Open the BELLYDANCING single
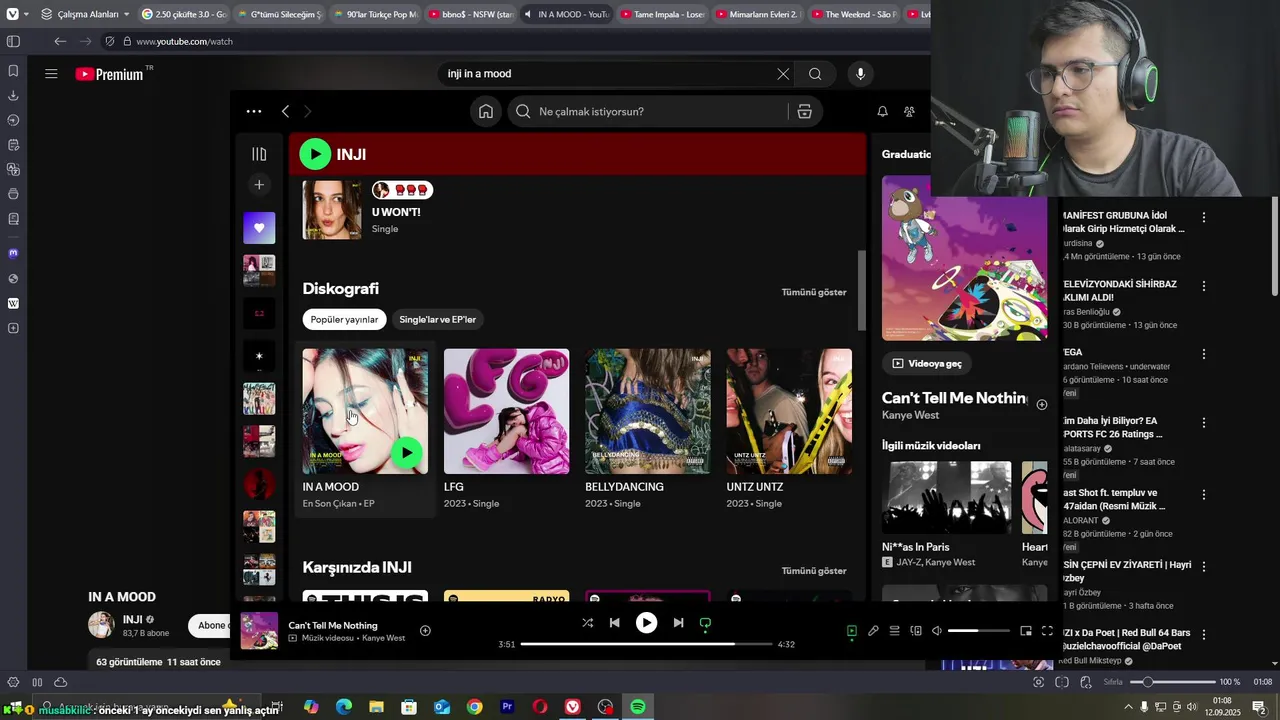Image resolution: width=1280 pixels, height=720 pixels. [x=648, y=411]
